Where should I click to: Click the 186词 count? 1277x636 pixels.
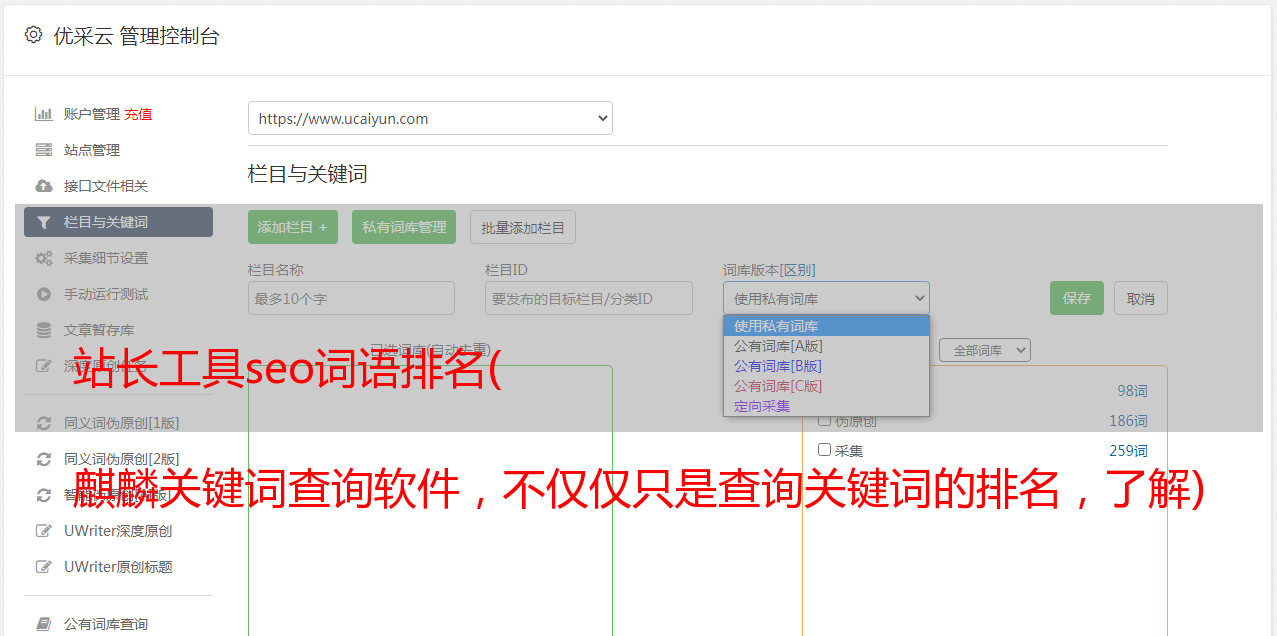pyautogui.click(x=1128, y=421)
